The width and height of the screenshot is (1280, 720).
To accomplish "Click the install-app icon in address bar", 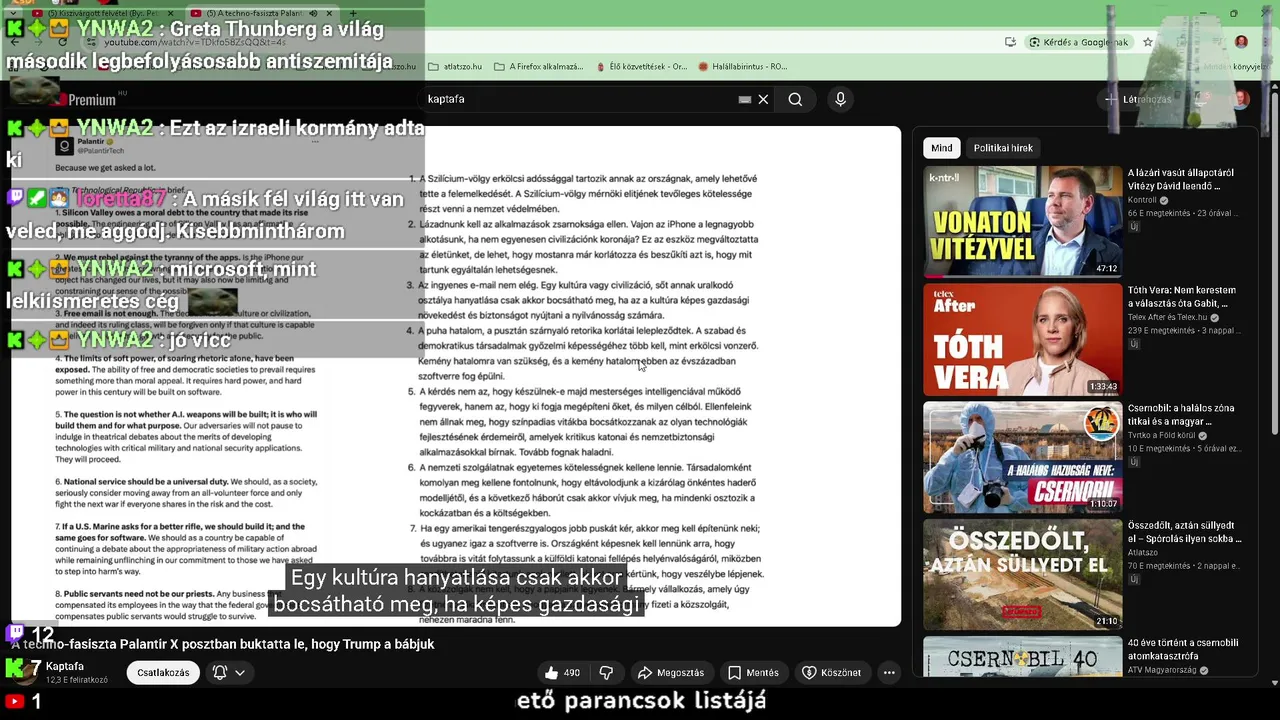I will [1011, 42].
